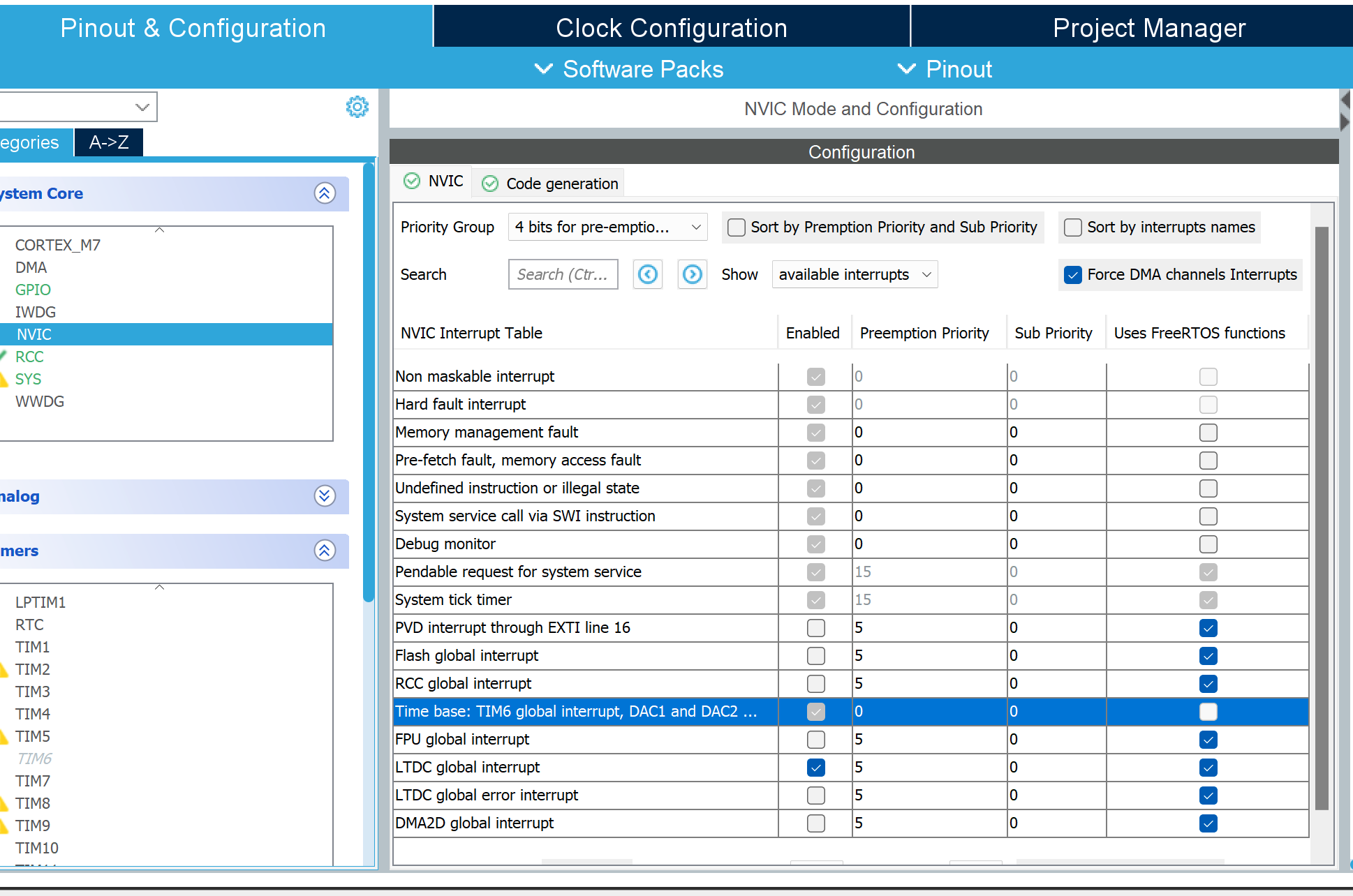Click the green check icon on NVIC tab
This screenshot has height=896, width=1353.
[x=413, y=181]
